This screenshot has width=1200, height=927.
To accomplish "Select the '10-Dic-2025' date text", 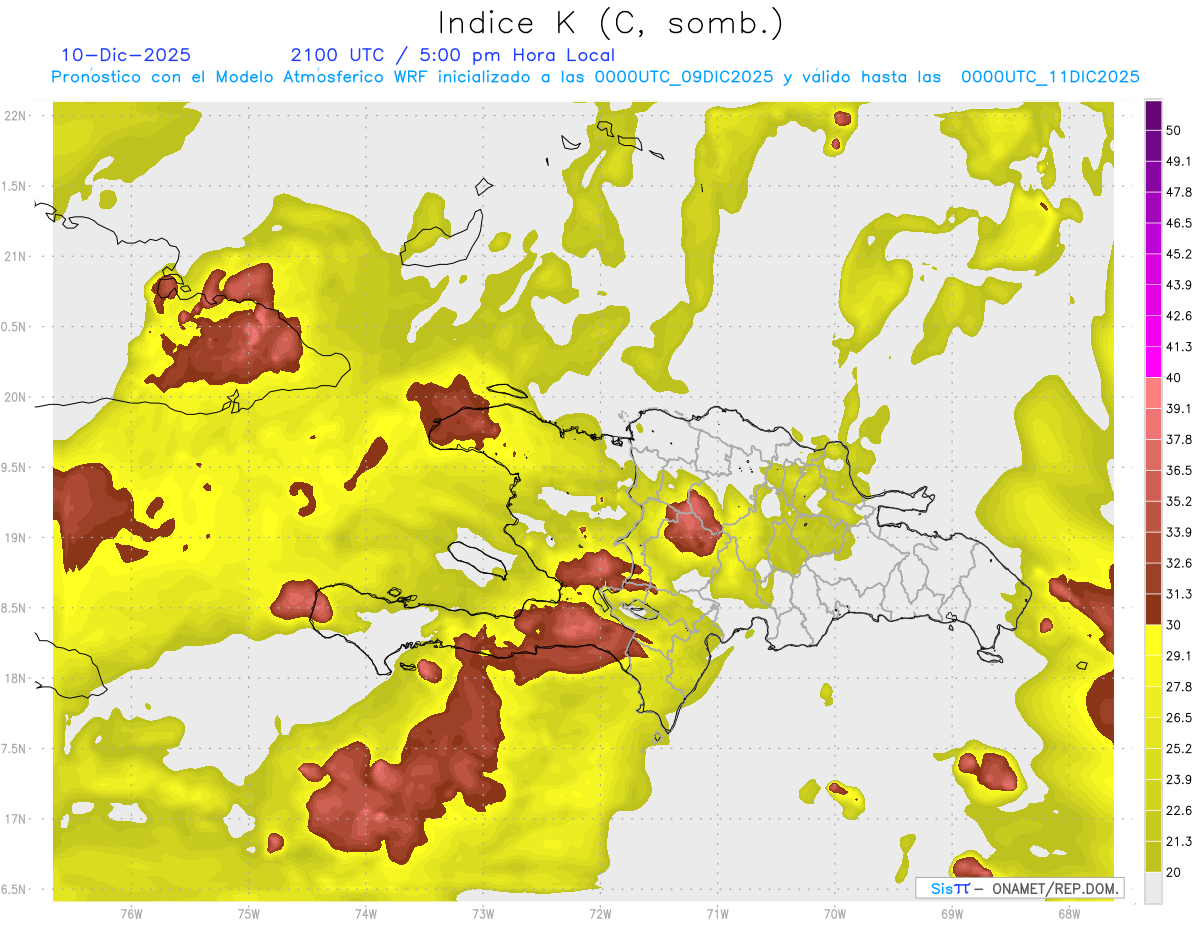I will (x=126, y=55).
